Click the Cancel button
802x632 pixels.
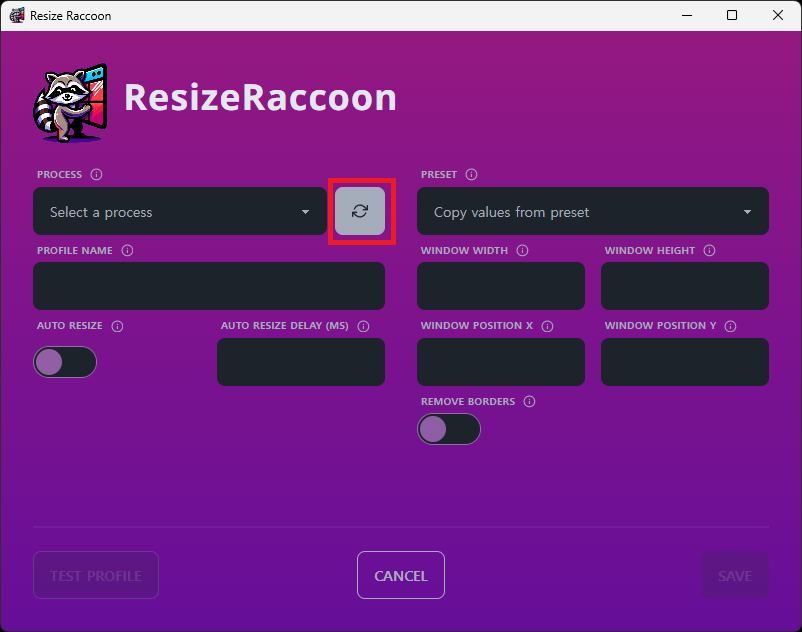pyautogui.click(x=401, y=575)
